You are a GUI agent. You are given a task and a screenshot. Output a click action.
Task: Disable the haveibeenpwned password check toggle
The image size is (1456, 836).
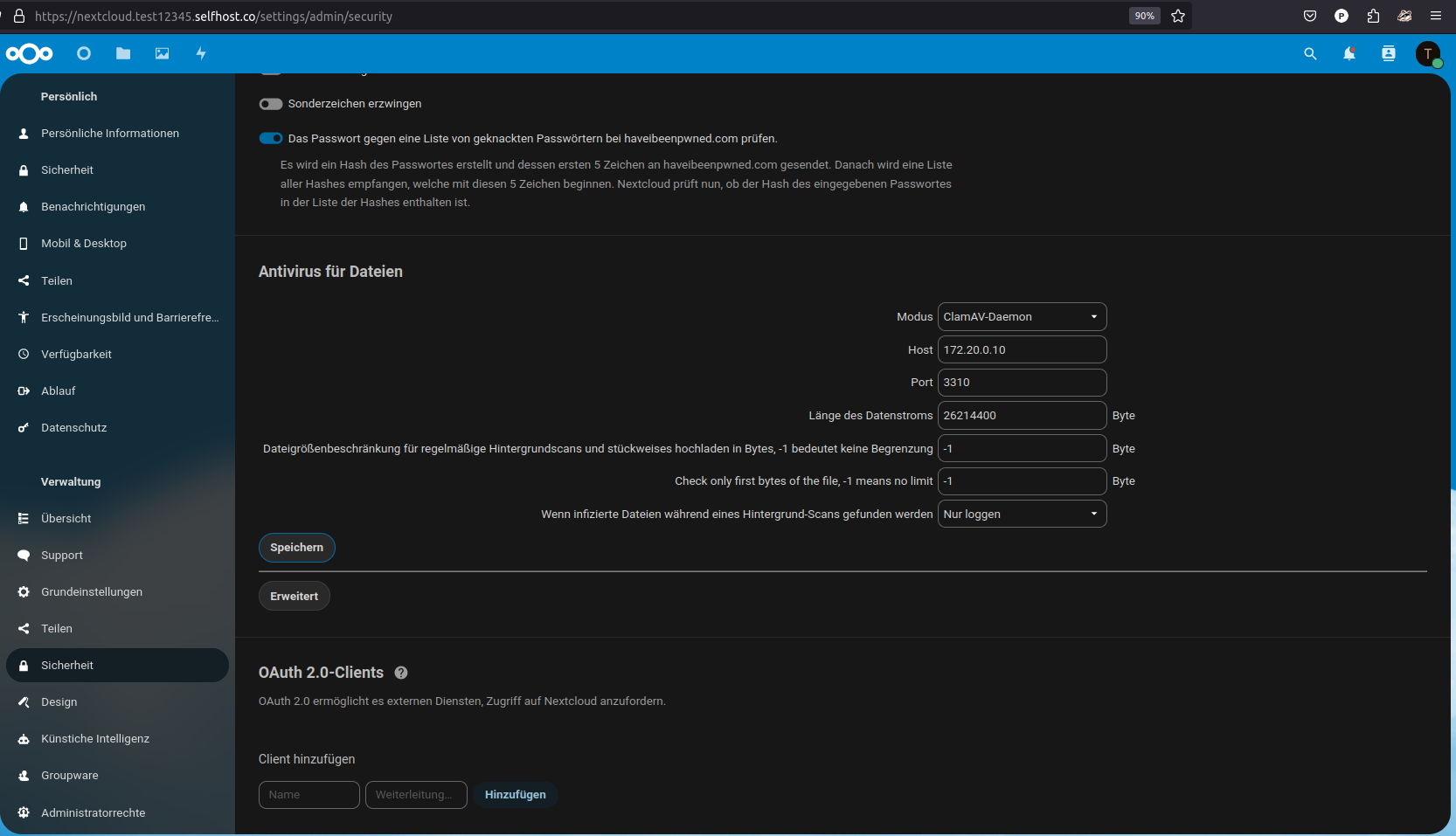click(x=271, y=138)
